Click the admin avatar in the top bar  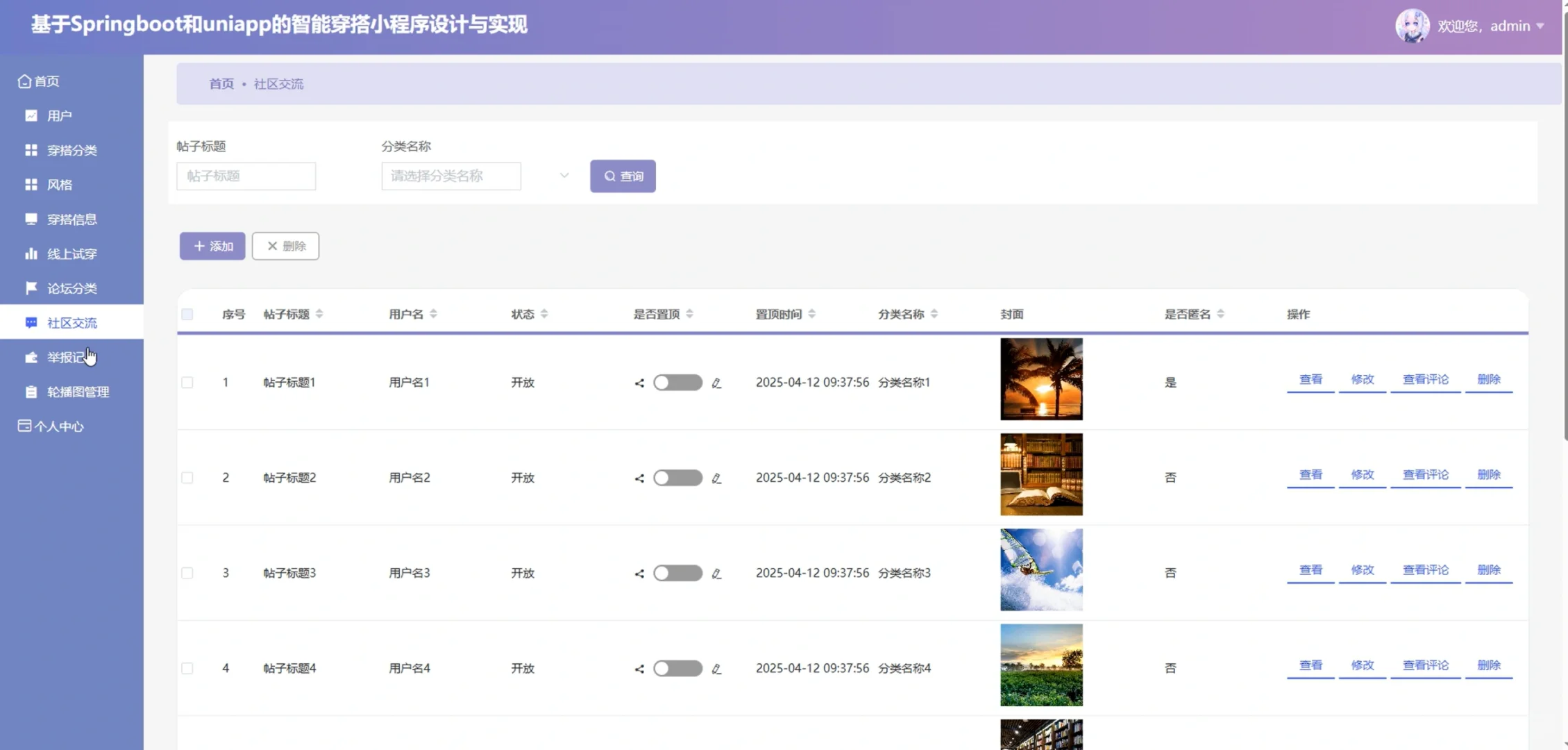point(1413,26)
